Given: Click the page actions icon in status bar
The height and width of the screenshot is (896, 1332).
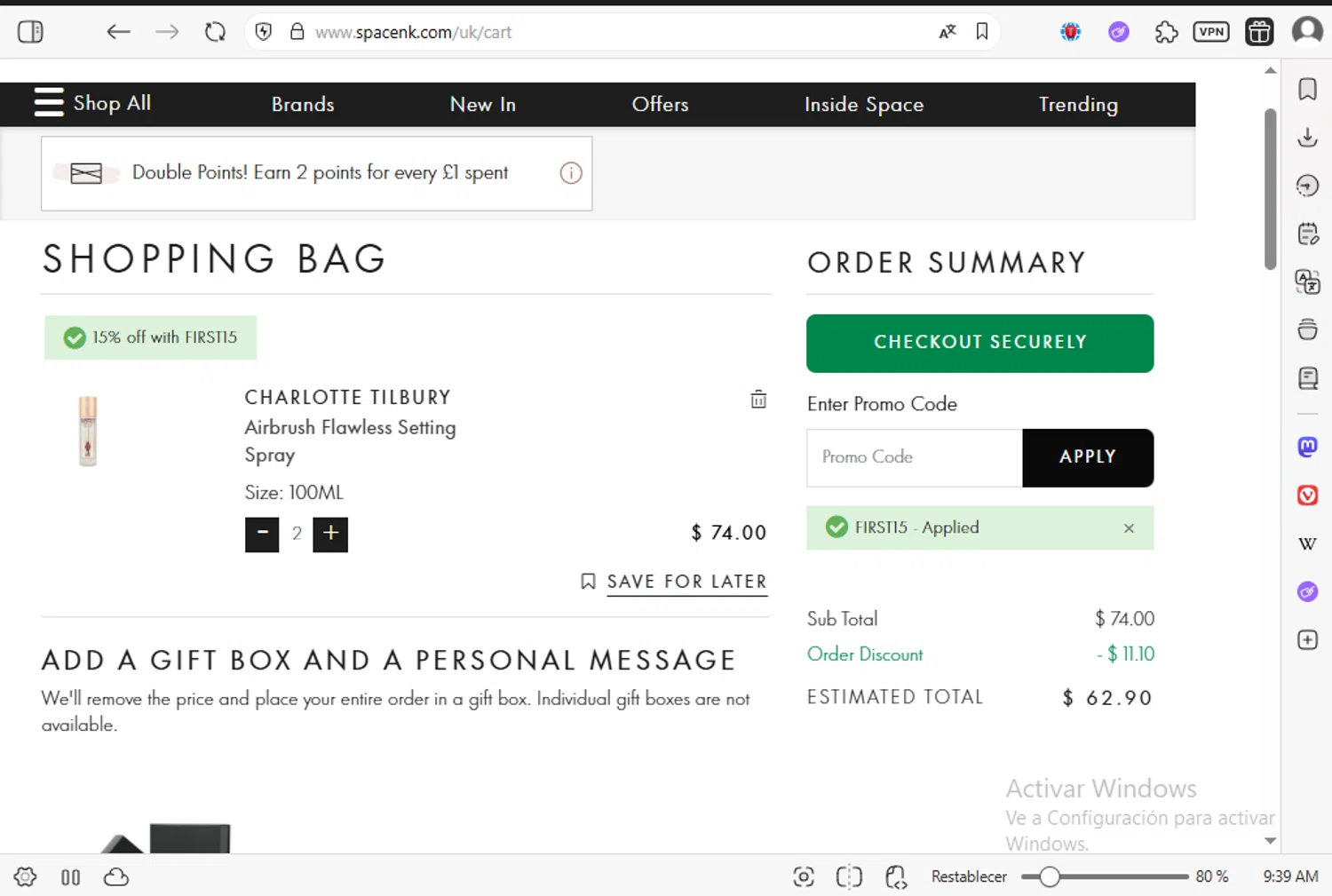Looking at the screenshot, I should tap(849, 877).
